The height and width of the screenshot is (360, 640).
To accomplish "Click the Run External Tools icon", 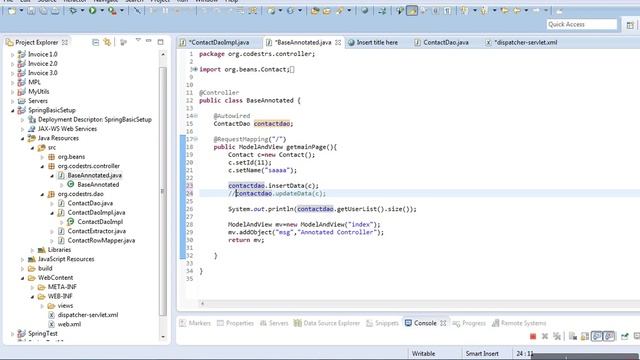I will (x=112, y=11).
